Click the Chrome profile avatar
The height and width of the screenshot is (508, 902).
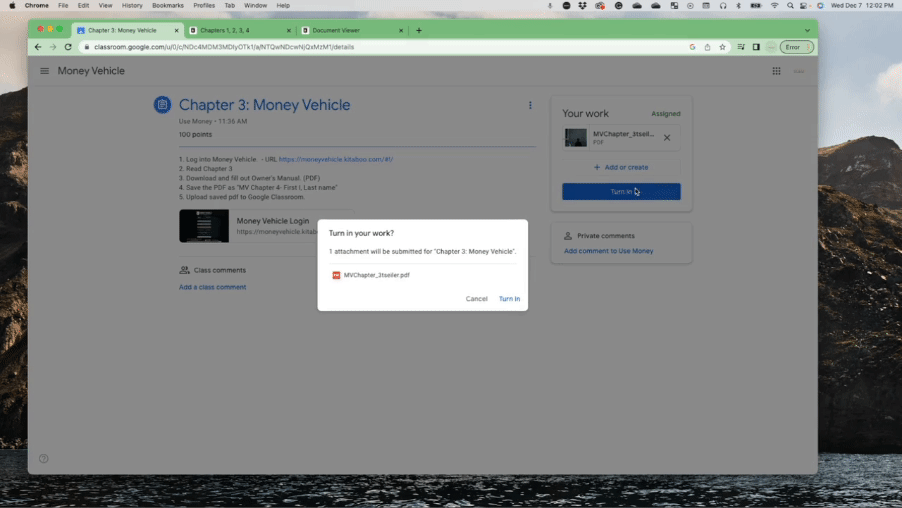[771, 47]
